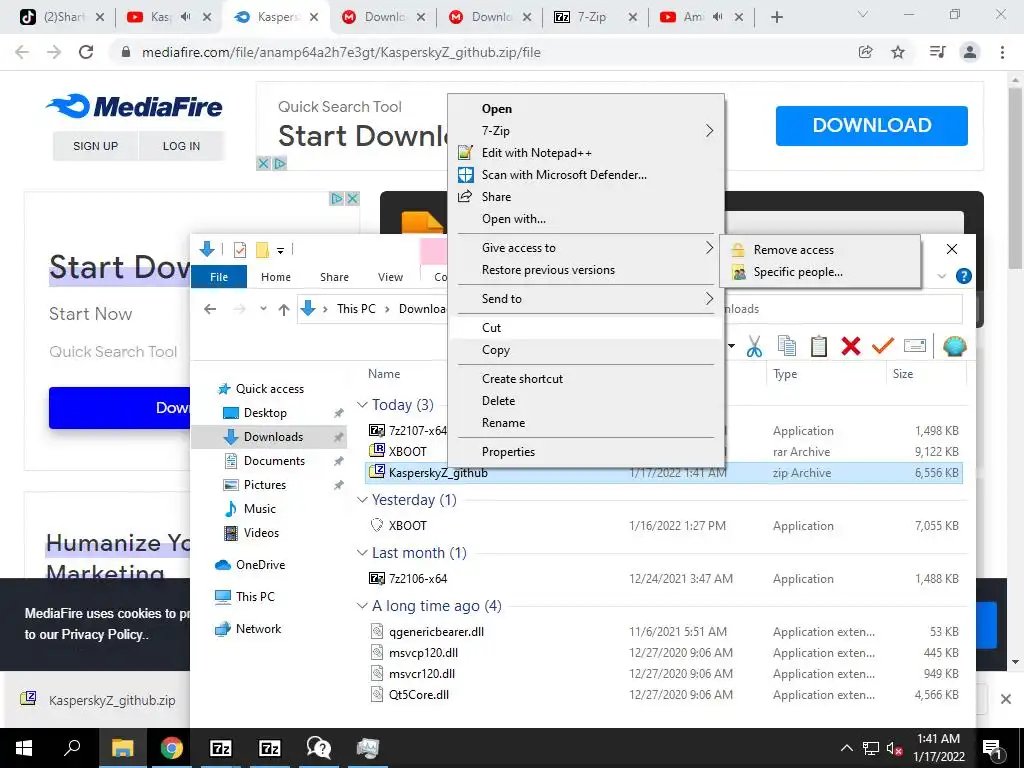This screenshot has width=1024, height=768.
Task: Click the scissors Cut icon in Explorer toolbar
Action: click(x=754, y=346)
